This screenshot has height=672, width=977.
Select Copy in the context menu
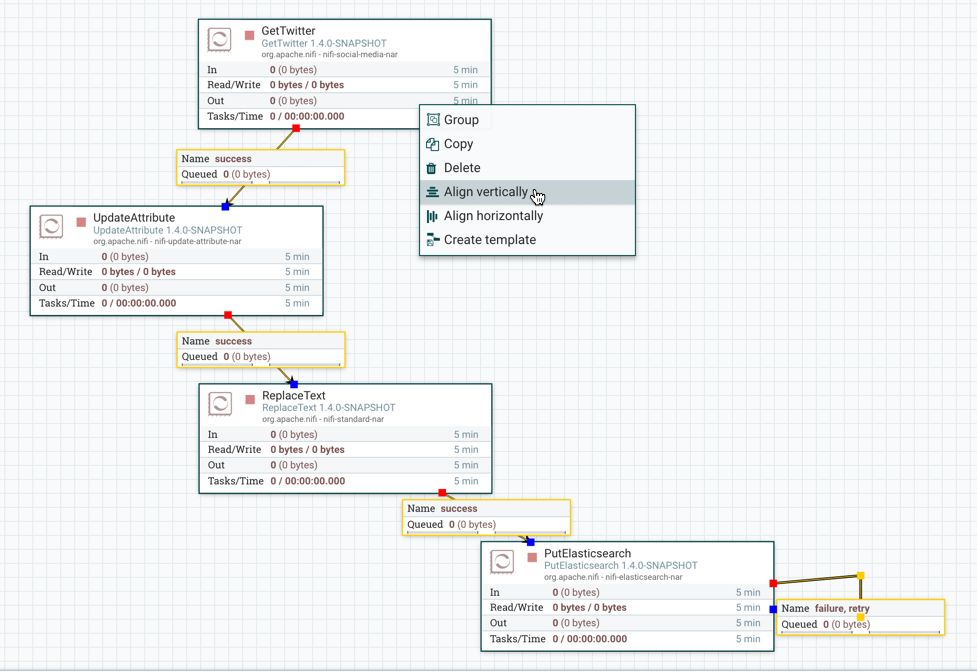(458, 144)
